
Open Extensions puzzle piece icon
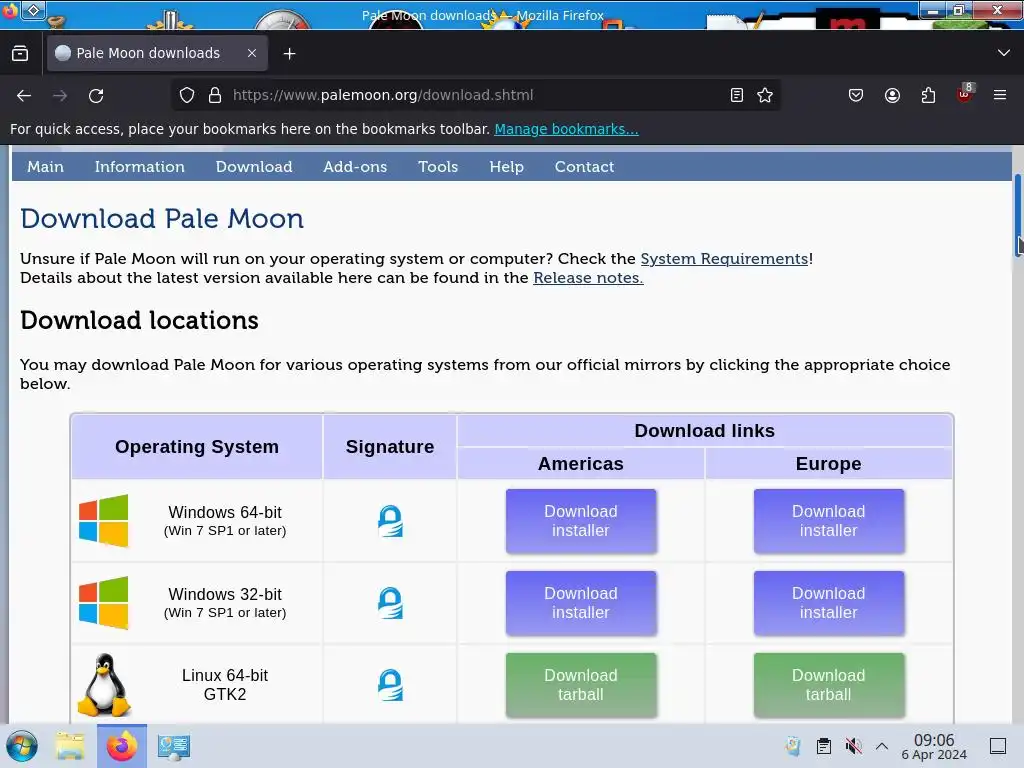click(x=928, y=95)
